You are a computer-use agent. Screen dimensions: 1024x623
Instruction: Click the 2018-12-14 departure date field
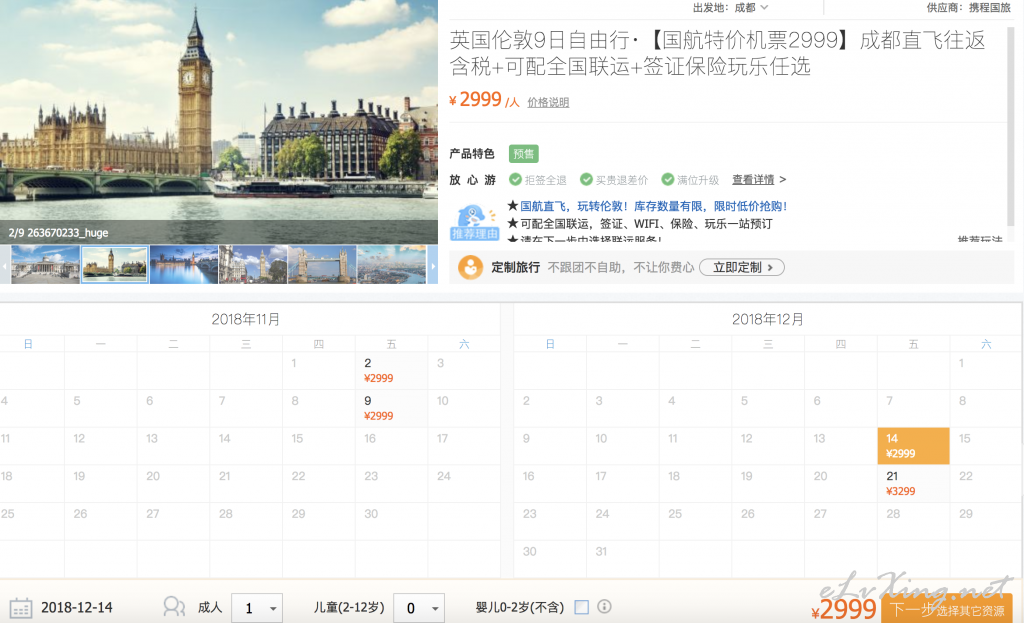(77, 608)
